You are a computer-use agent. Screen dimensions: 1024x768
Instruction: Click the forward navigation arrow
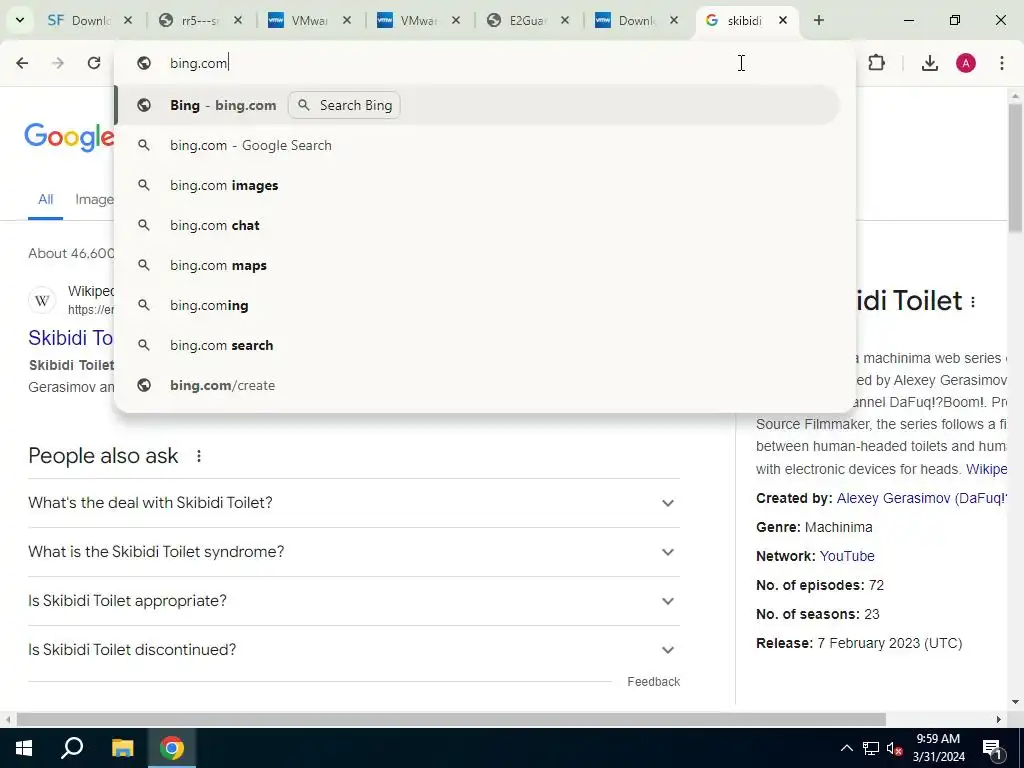coord(58,63)
